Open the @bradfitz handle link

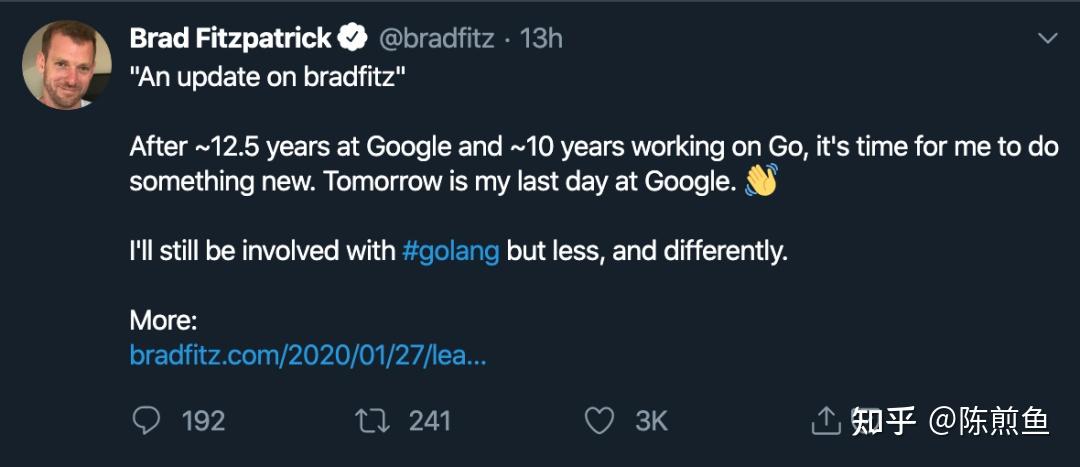click(x=435, y=39)
